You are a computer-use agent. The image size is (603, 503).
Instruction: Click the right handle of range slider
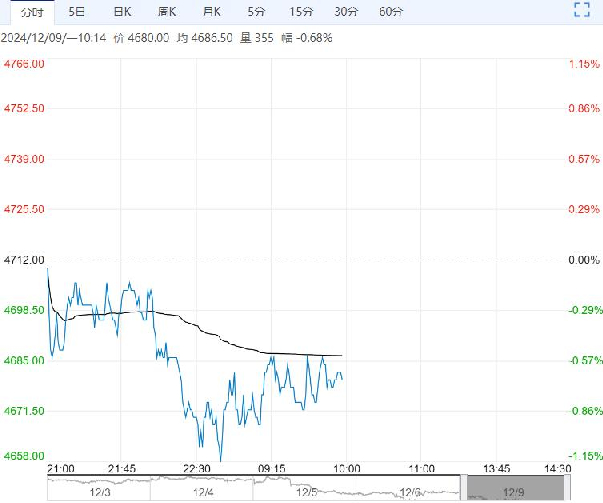(x=567, y=487)
